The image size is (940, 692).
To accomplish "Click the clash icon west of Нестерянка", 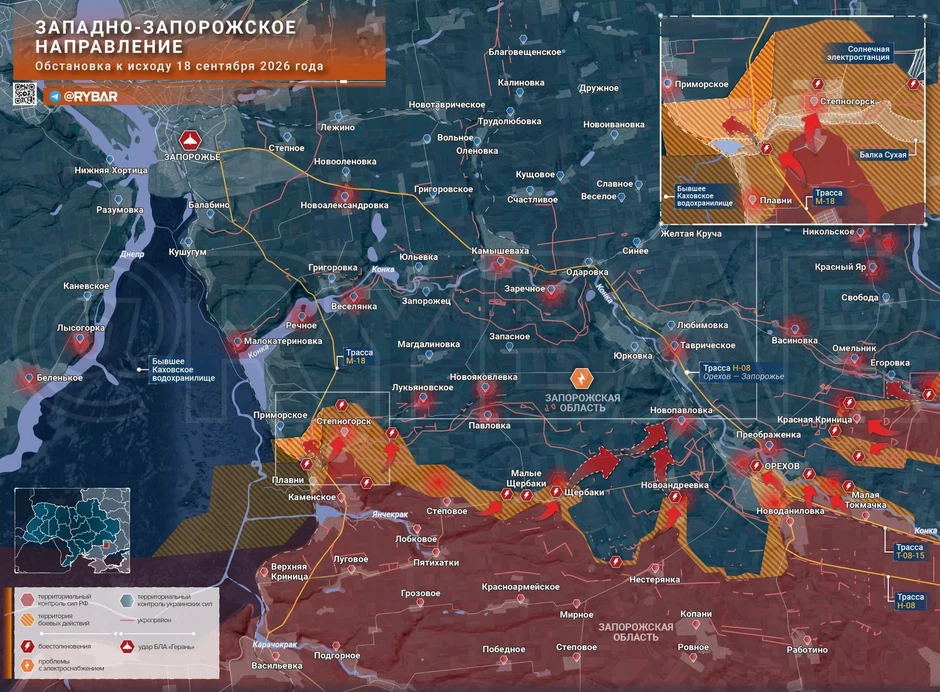I will 616,562.
